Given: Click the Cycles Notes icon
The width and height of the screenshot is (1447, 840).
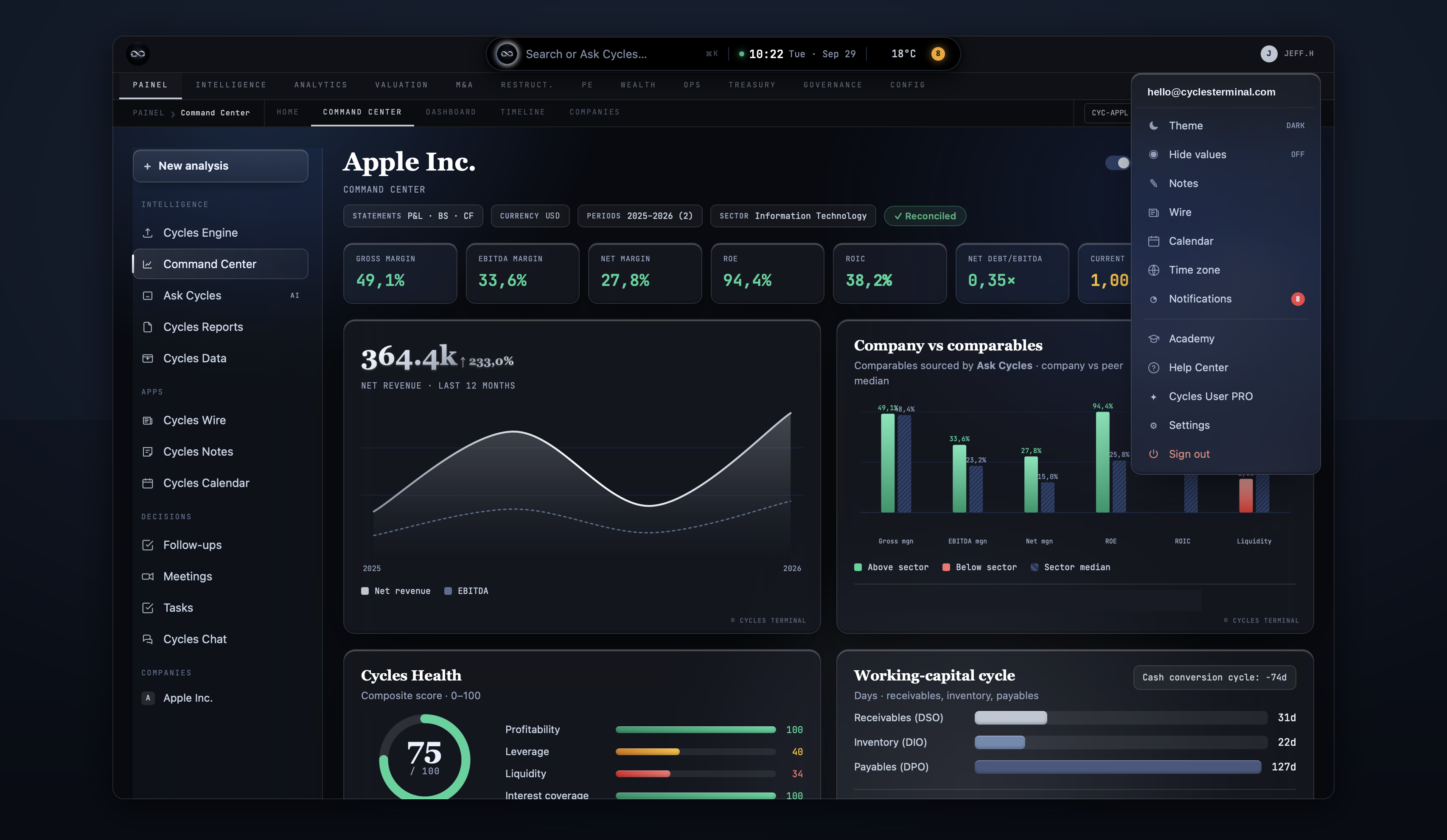Looking at the screenshot, I should (x=148, y=452).
